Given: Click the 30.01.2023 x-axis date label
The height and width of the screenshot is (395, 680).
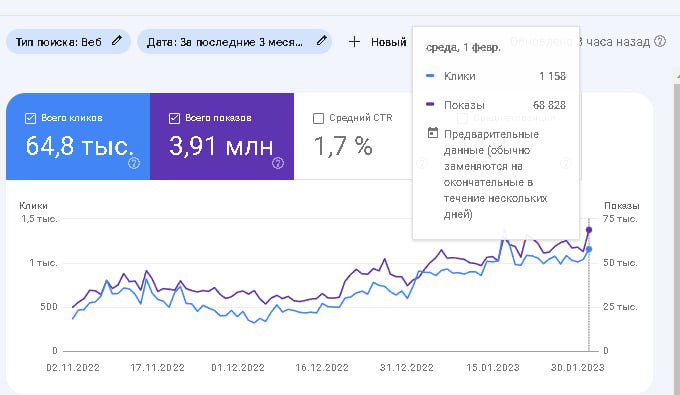Looking at the screenshot, I should coord(577,368).
